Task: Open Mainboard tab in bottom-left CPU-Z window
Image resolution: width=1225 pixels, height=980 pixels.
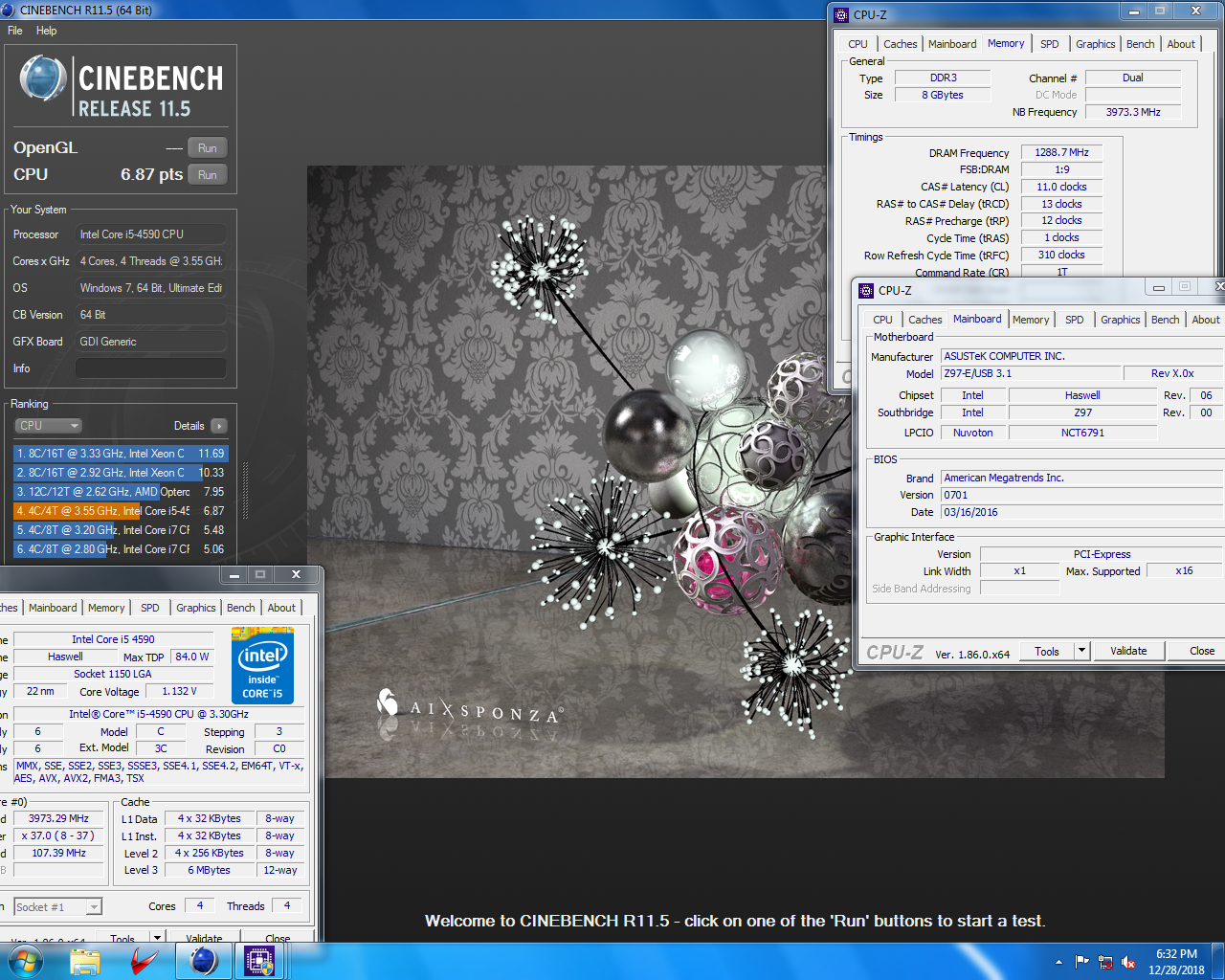Action: pos(53,608)
